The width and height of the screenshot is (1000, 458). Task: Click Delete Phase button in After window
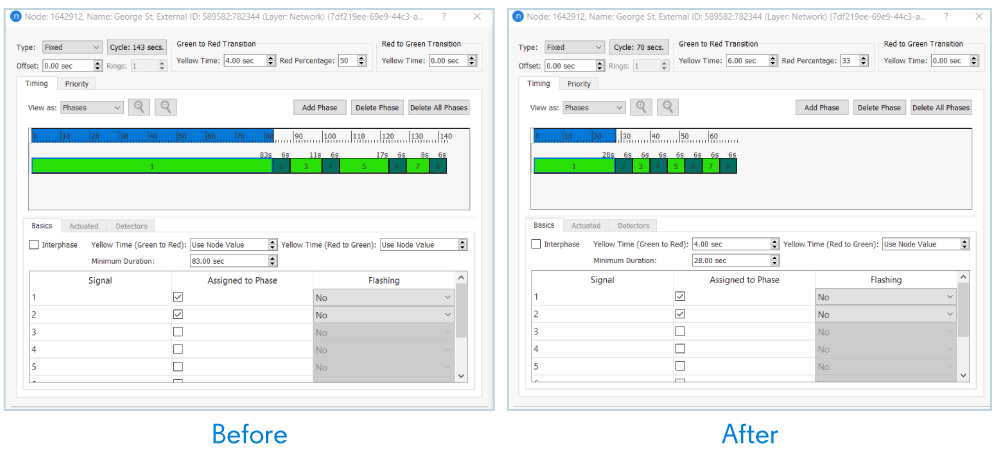pyautogui.click(x=879, y=108)
